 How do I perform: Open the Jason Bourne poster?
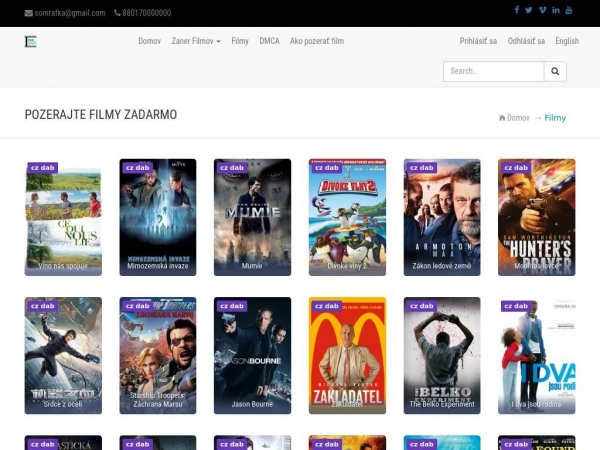pos(252,355)
